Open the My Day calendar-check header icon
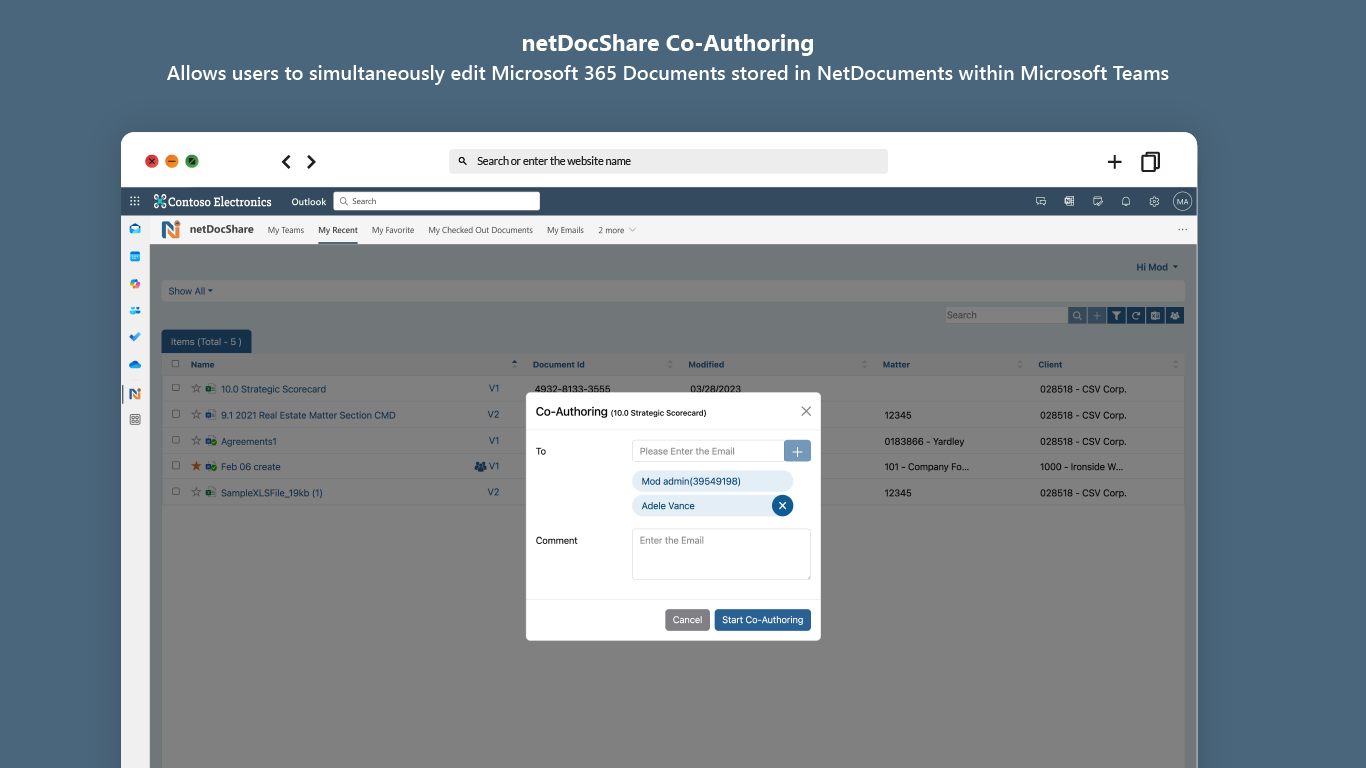 [1098, 201]
